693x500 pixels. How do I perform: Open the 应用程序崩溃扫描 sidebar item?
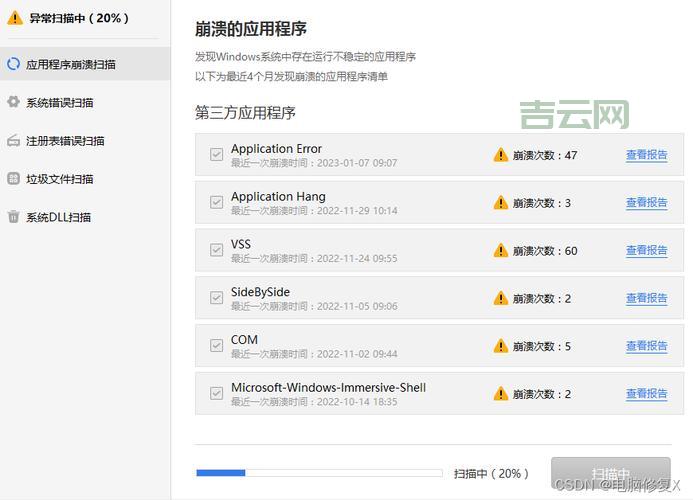[x=85, y=64]
